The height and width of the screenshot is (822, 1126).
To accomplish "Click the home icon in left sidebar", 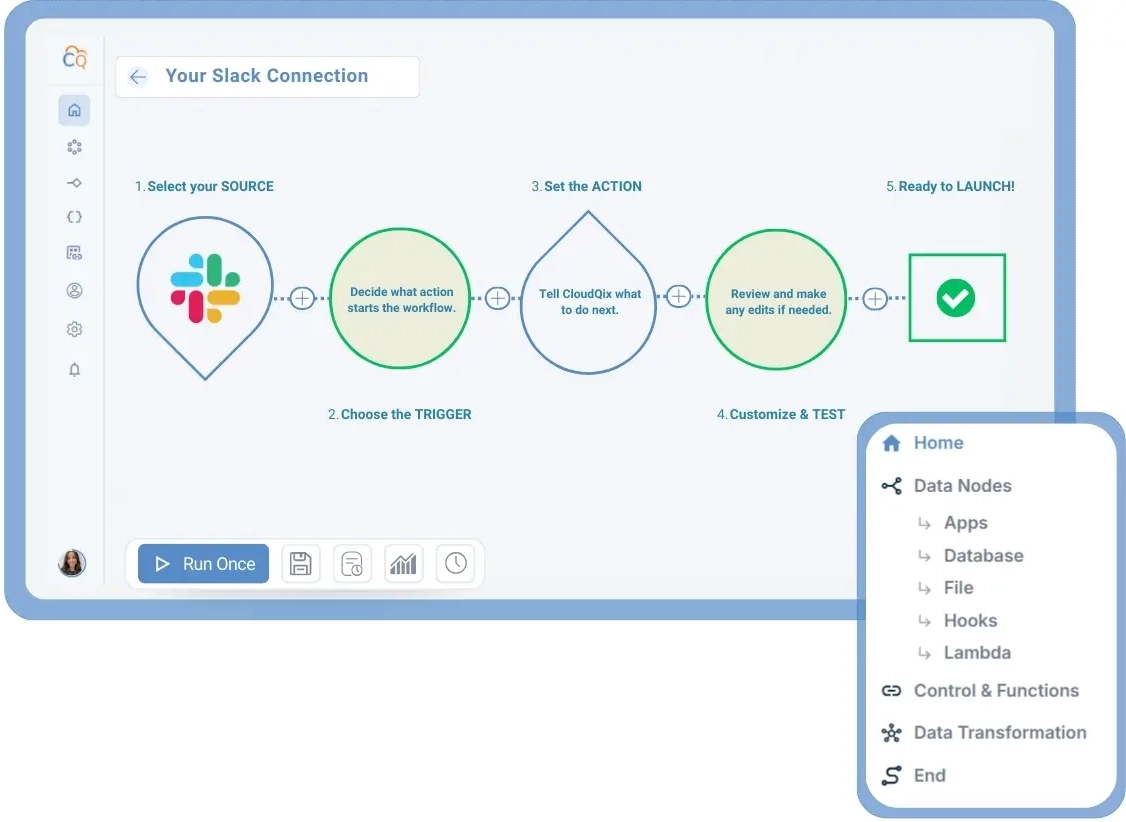I will (74, 111).
